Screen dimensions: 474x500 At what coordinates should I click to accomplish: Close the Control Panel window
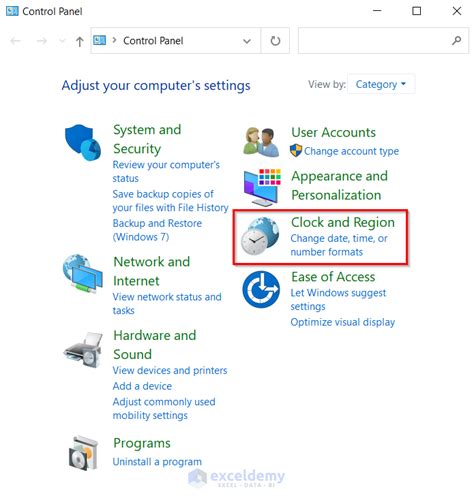point(457,11)
